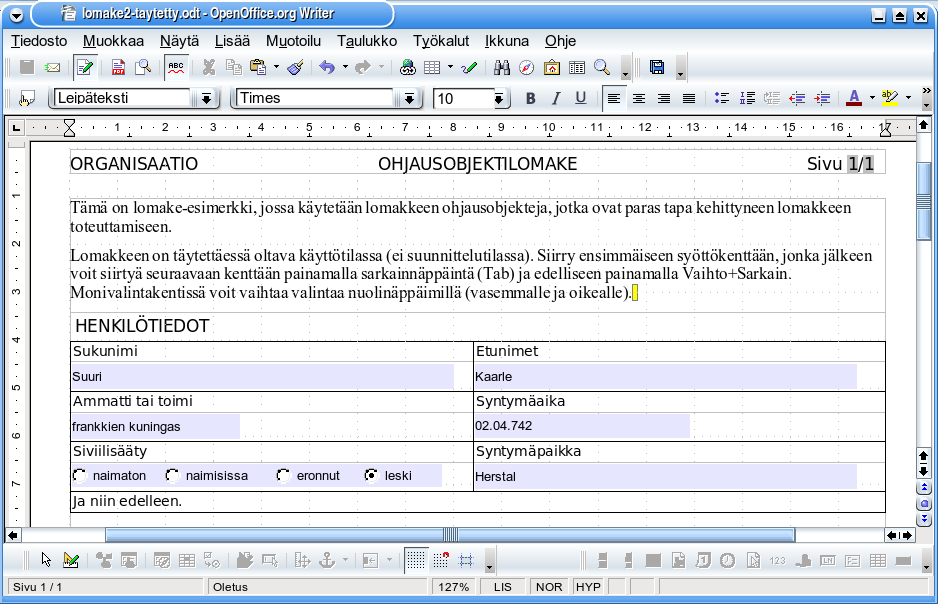Toggle ABC automatic spellcheck
Viewport: 938px width, 604px height.
(x=176, y=68)
